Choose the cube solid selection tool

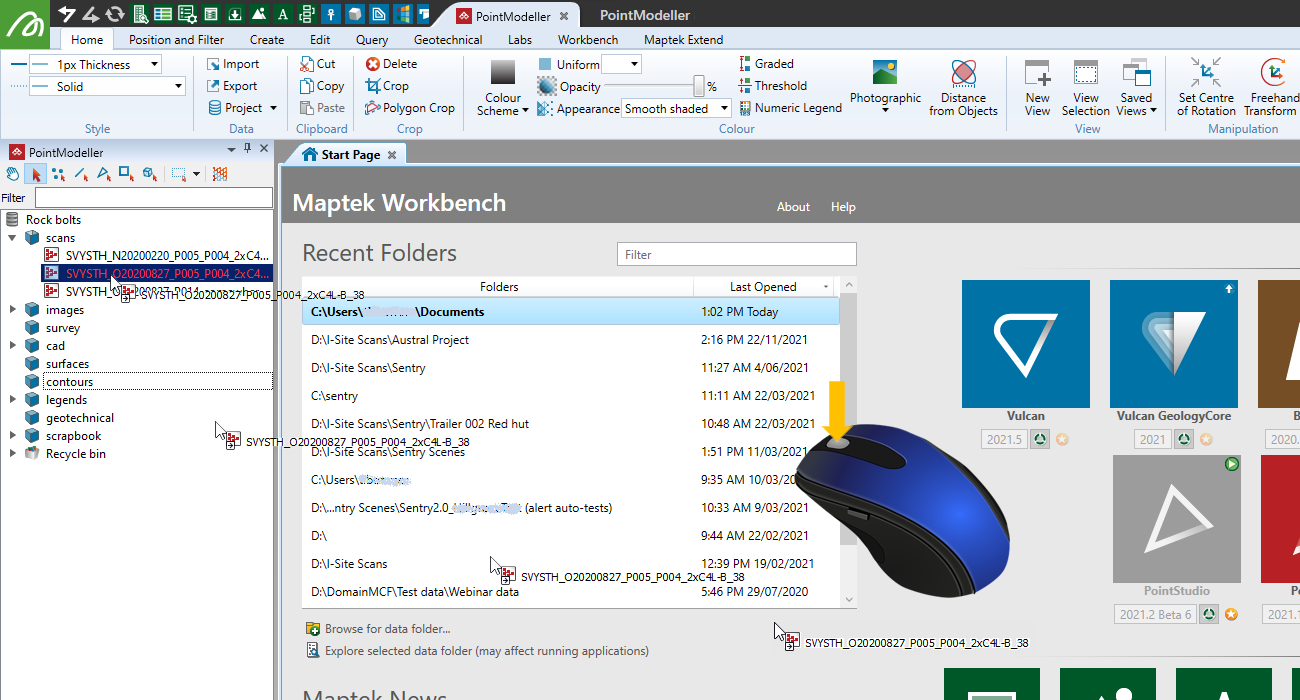[x=149, y=174]
